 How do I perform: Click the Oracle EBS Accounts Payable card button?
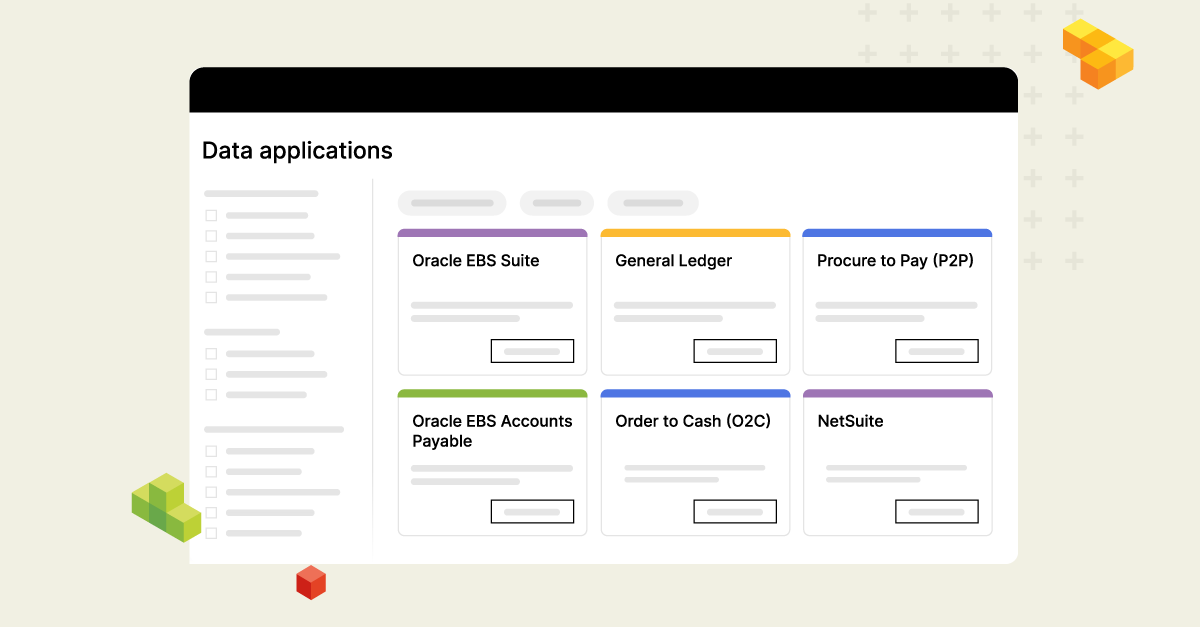tap(532, 511)
